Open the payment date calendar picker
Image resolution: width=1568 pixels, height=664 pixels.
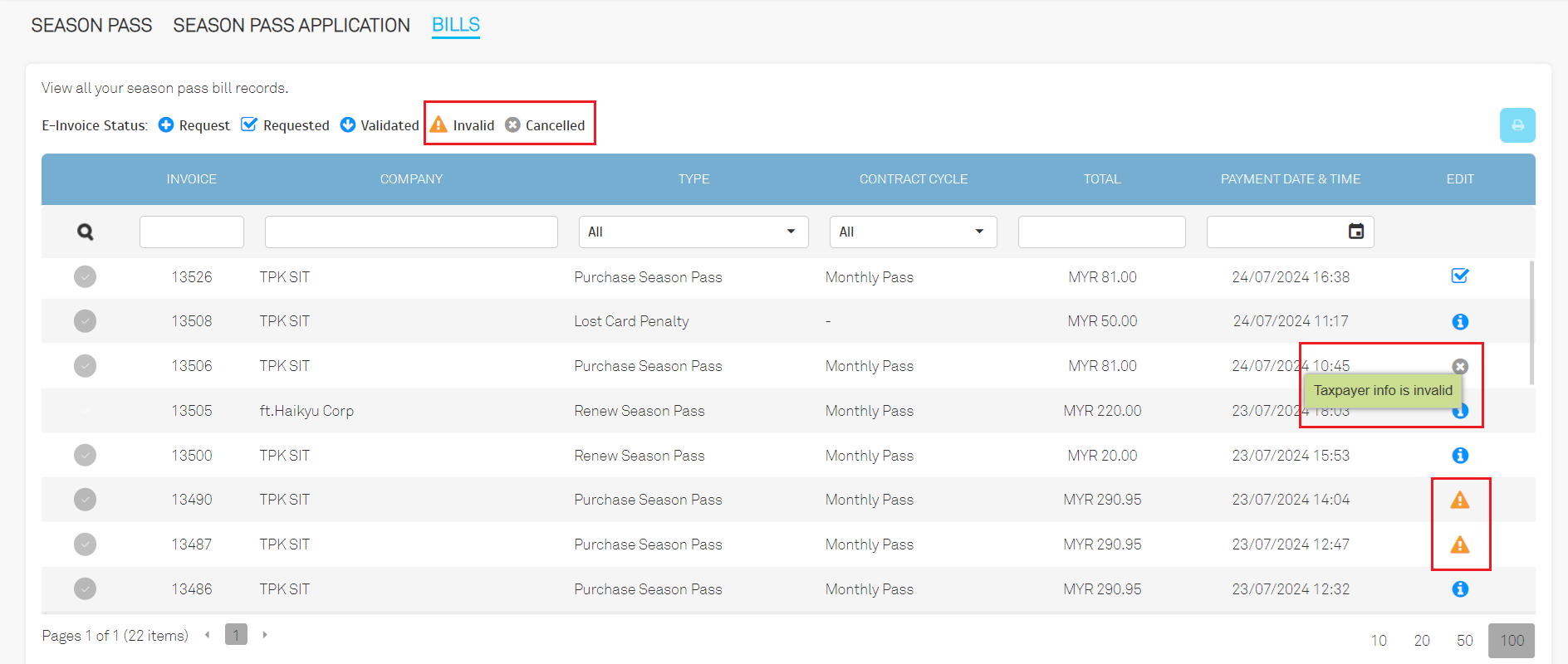pos(1355,232)
